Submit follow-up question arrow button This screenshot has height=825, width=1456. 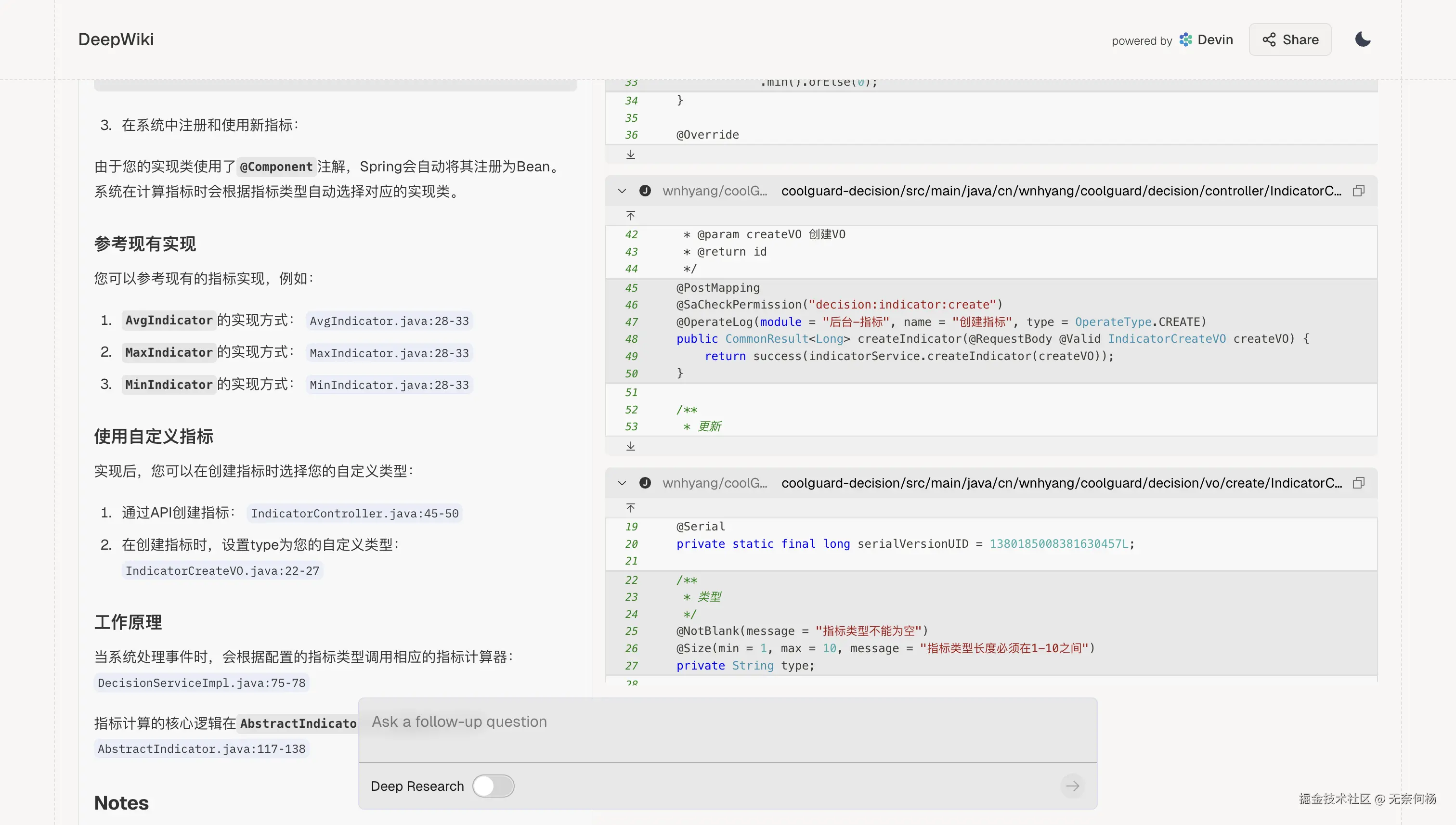click(1072, 786)
